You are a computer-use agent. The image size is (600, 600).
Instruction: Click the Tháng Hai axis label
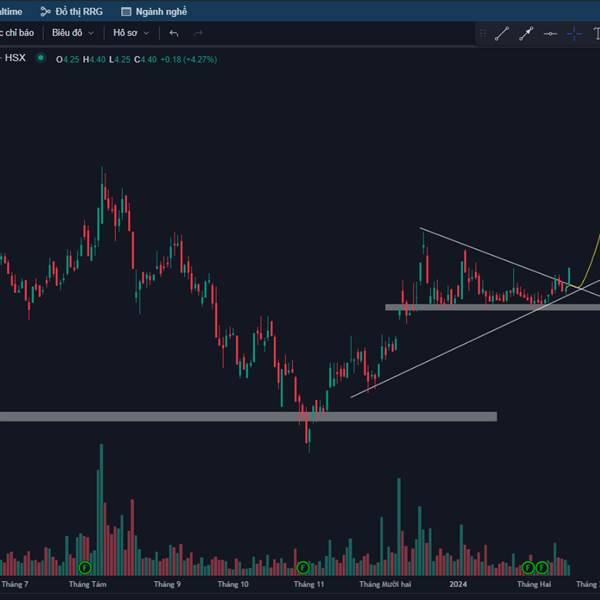click(534, 584)
